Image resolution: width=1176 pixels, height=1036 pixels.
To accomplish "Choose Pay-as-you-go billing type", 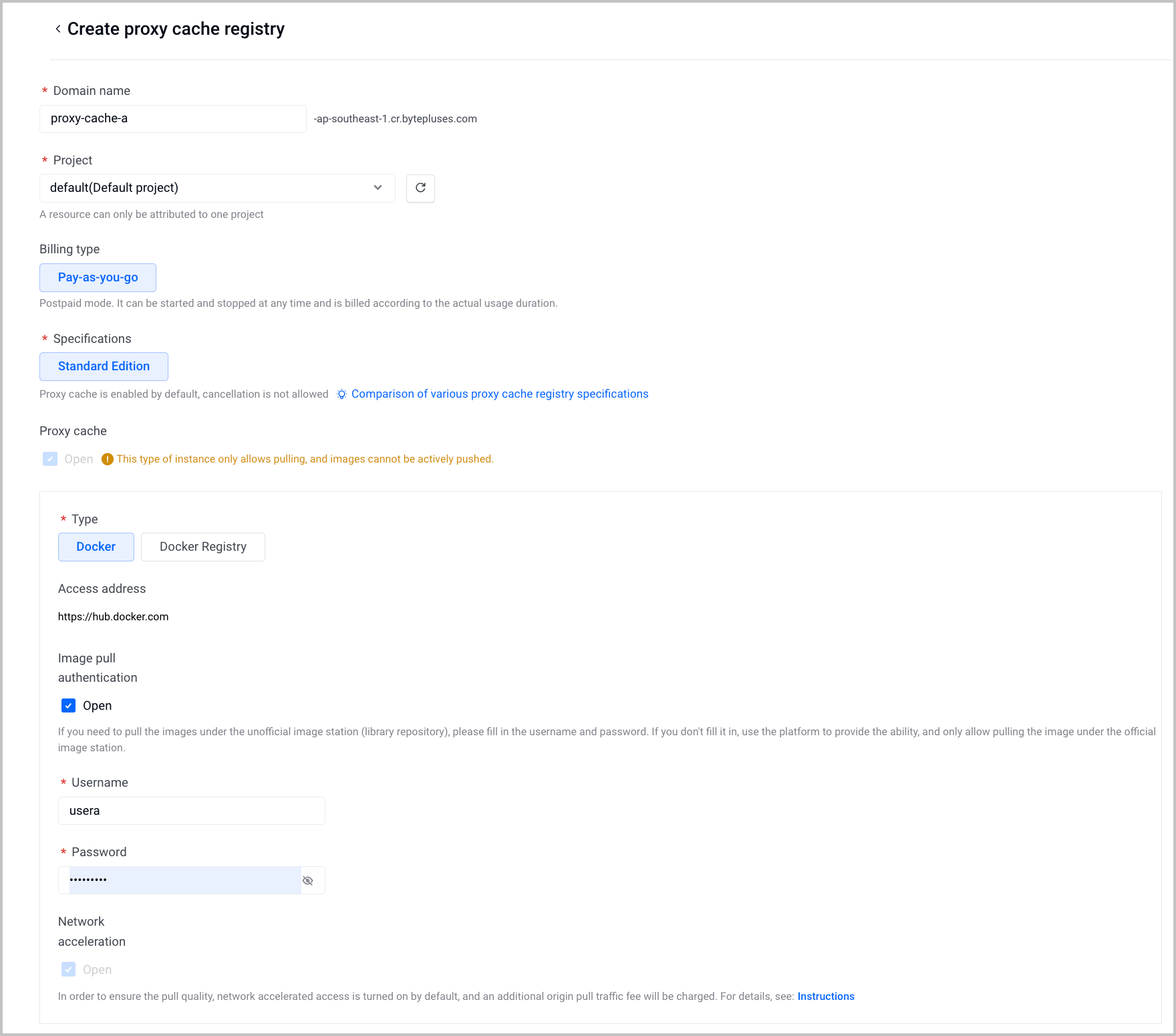I will coord(98,277).
